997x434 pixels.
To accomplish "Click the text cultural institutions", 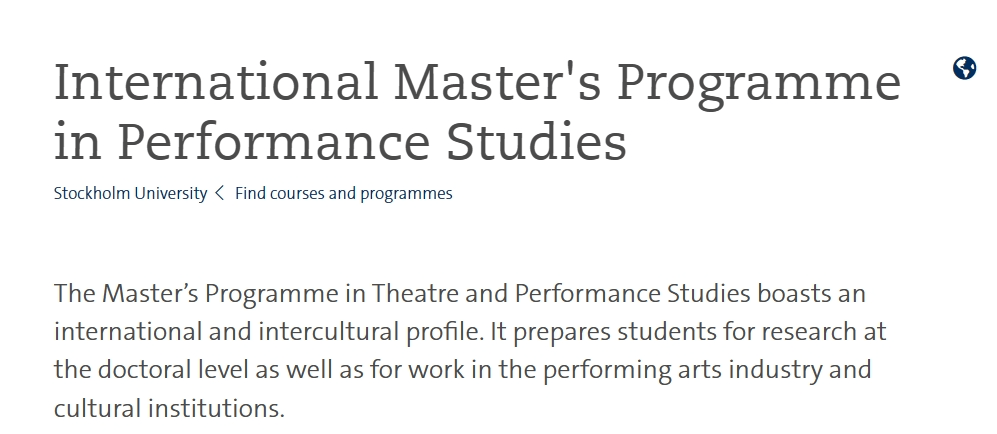I will point(169,408).
